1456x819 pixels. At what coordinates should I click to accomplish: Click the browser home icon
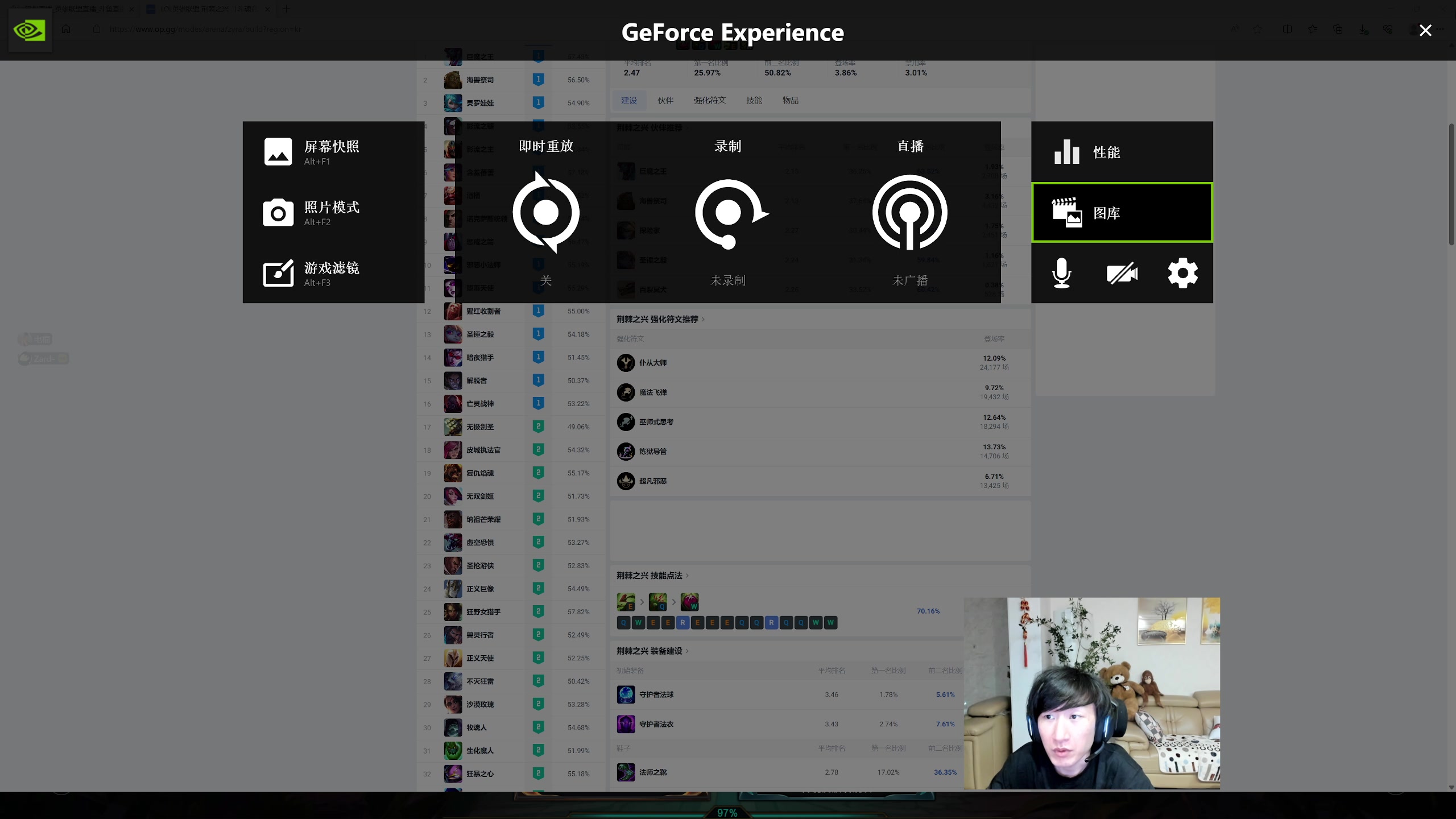[x=66, y=29]
